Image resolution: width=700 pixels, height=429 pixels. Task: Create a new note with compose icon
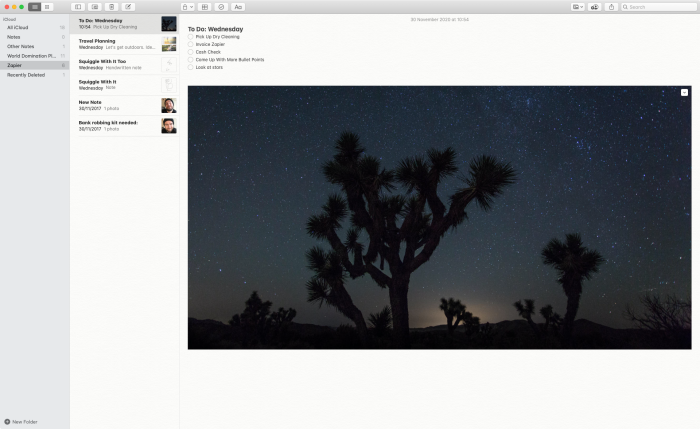(x=128, y=7)
